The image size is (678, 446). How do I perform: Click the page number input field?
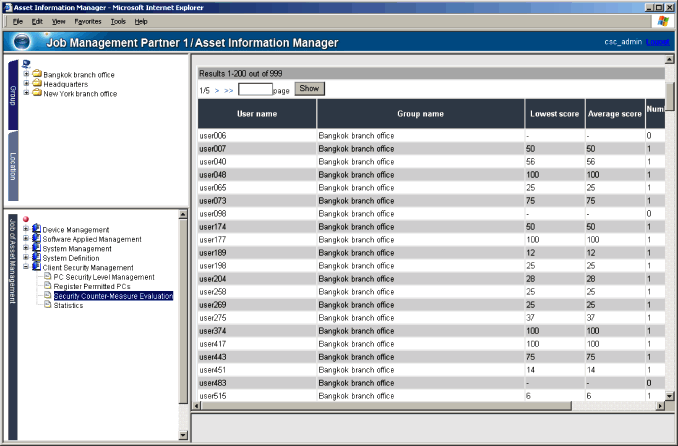pos(255,89)
